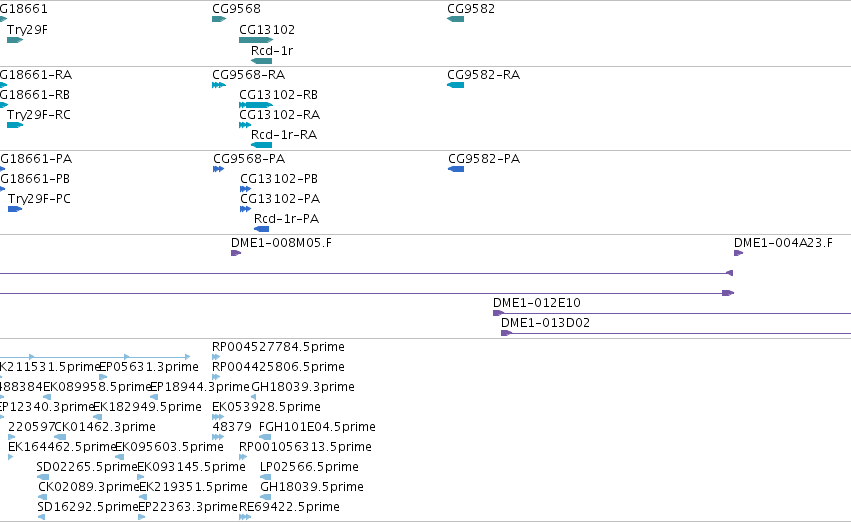Click the Rcd-1r gene arrow

[262, 61]
